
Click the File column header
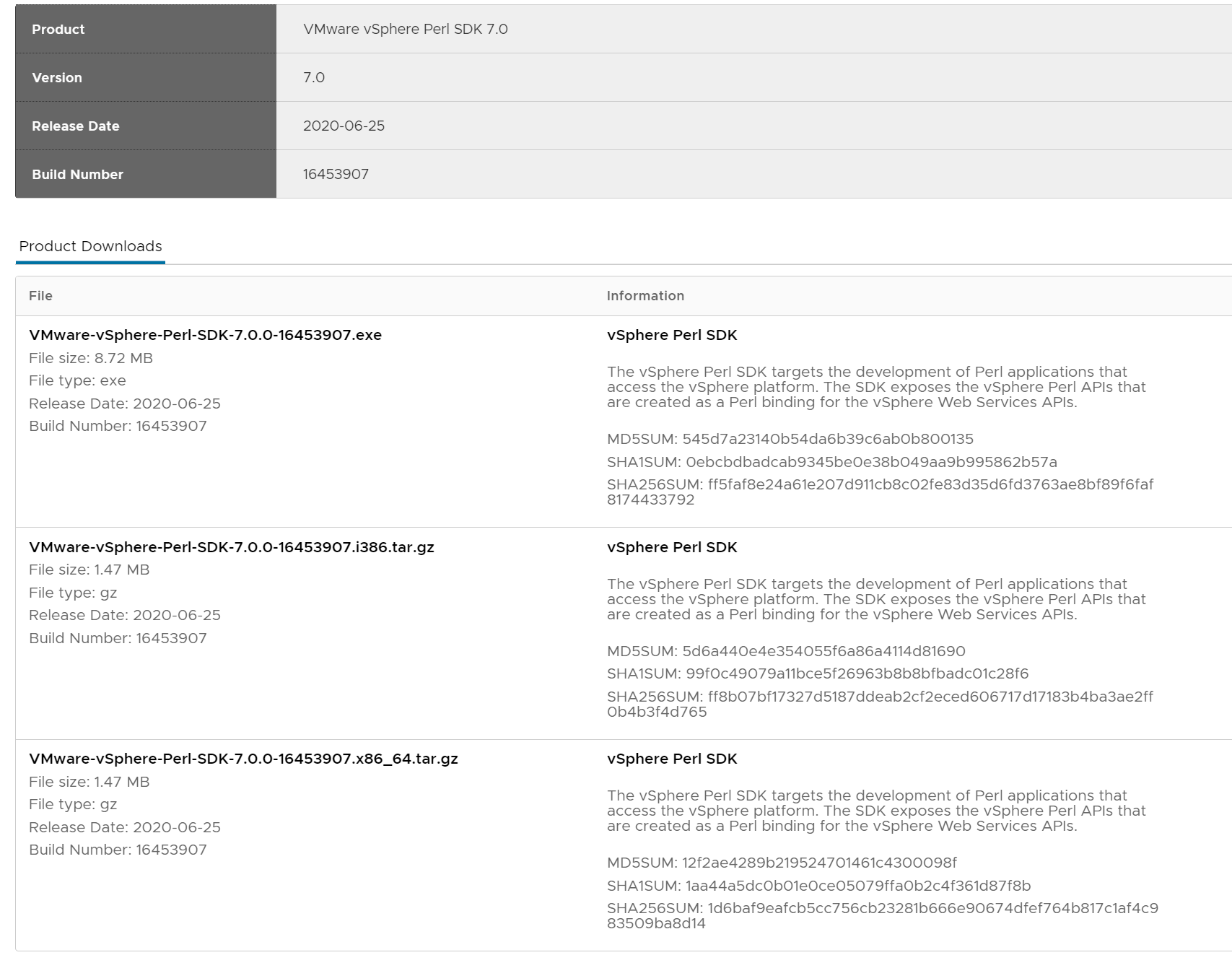click(40, 296)
